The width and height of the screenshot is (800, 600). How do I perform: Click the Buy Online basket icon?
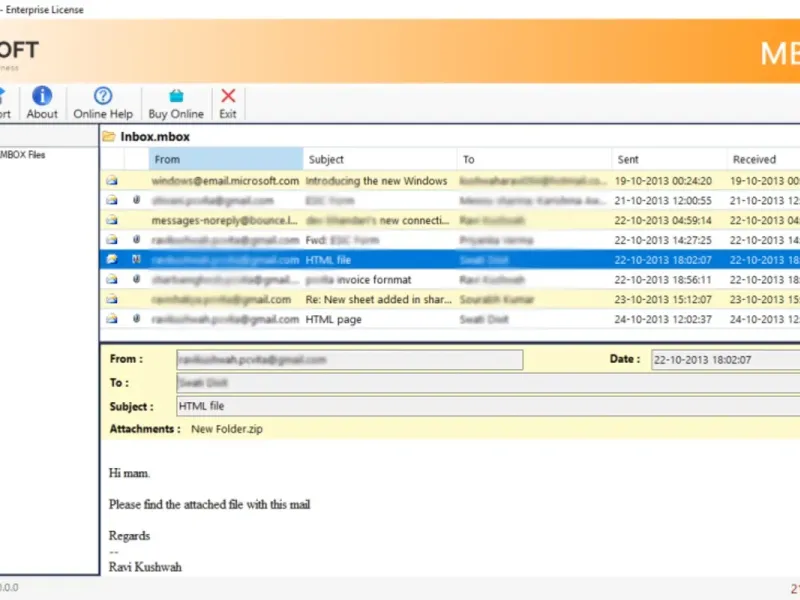point(176,96)
